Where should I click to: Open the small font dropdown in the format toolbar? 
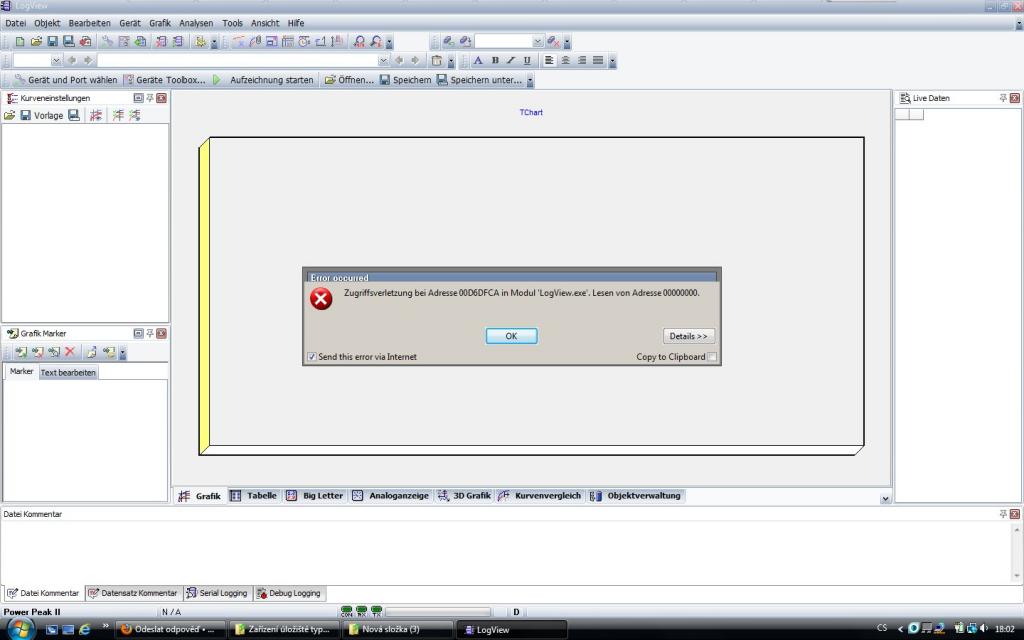[58, 61]
